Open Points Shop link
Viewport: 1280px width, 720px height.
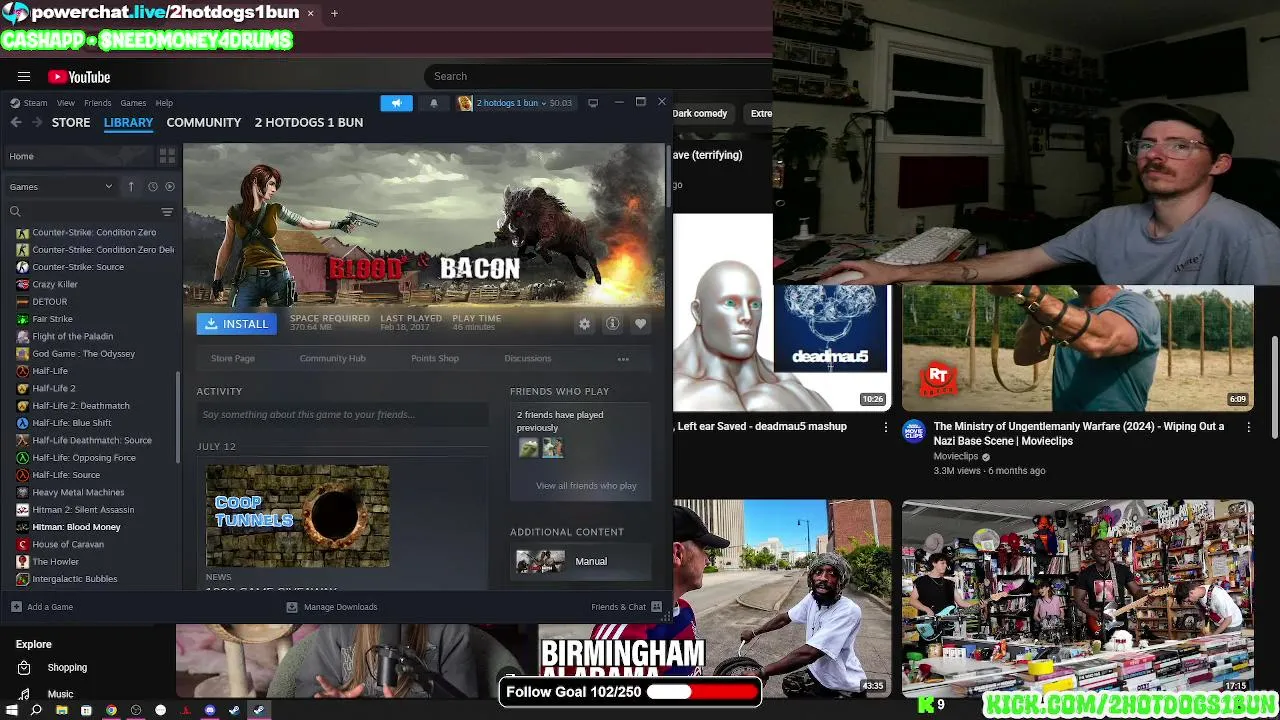pyautogui.click(x=435, y=358)
